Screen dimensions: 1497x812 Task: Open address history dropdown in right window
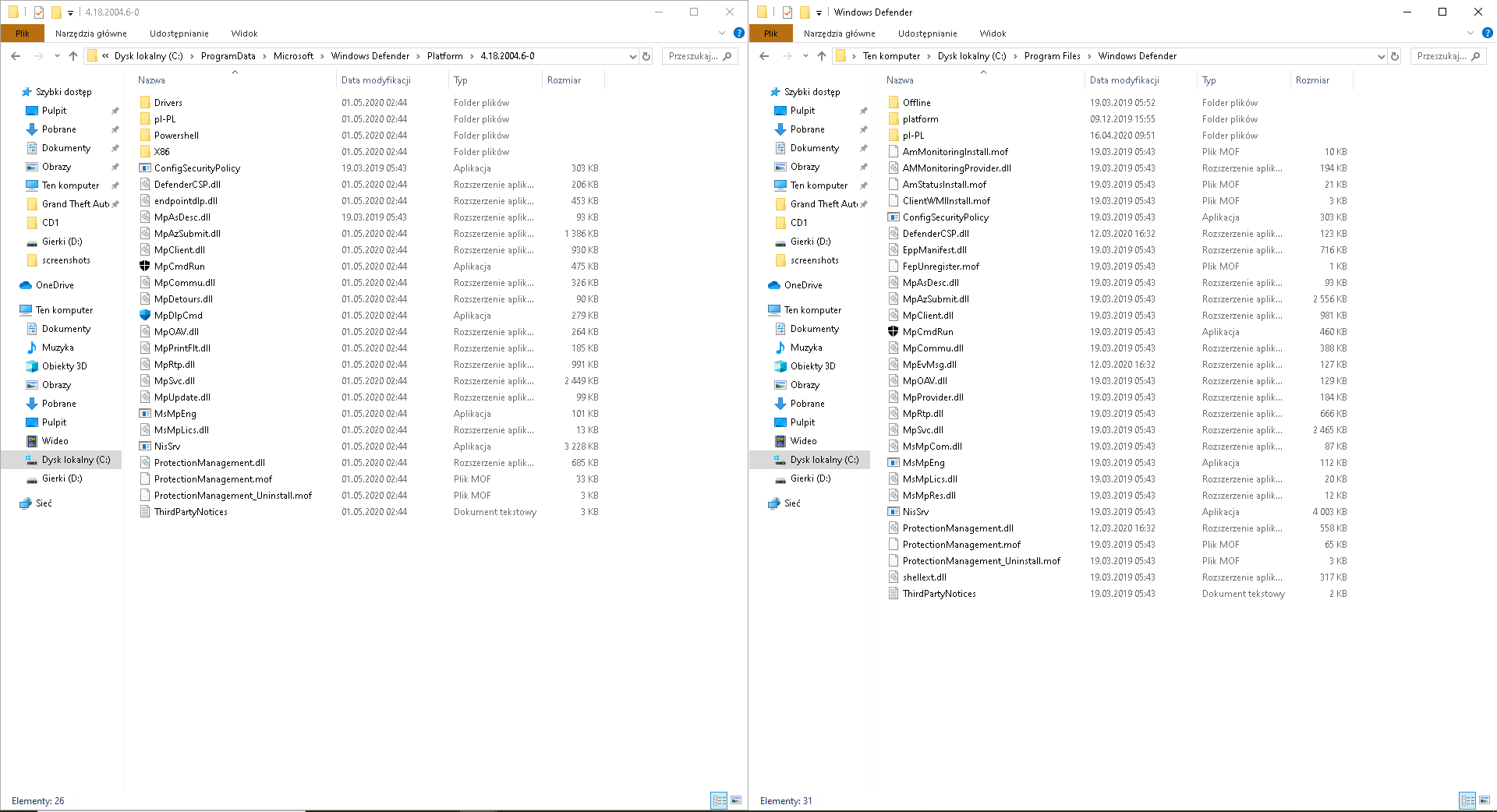1381,56
